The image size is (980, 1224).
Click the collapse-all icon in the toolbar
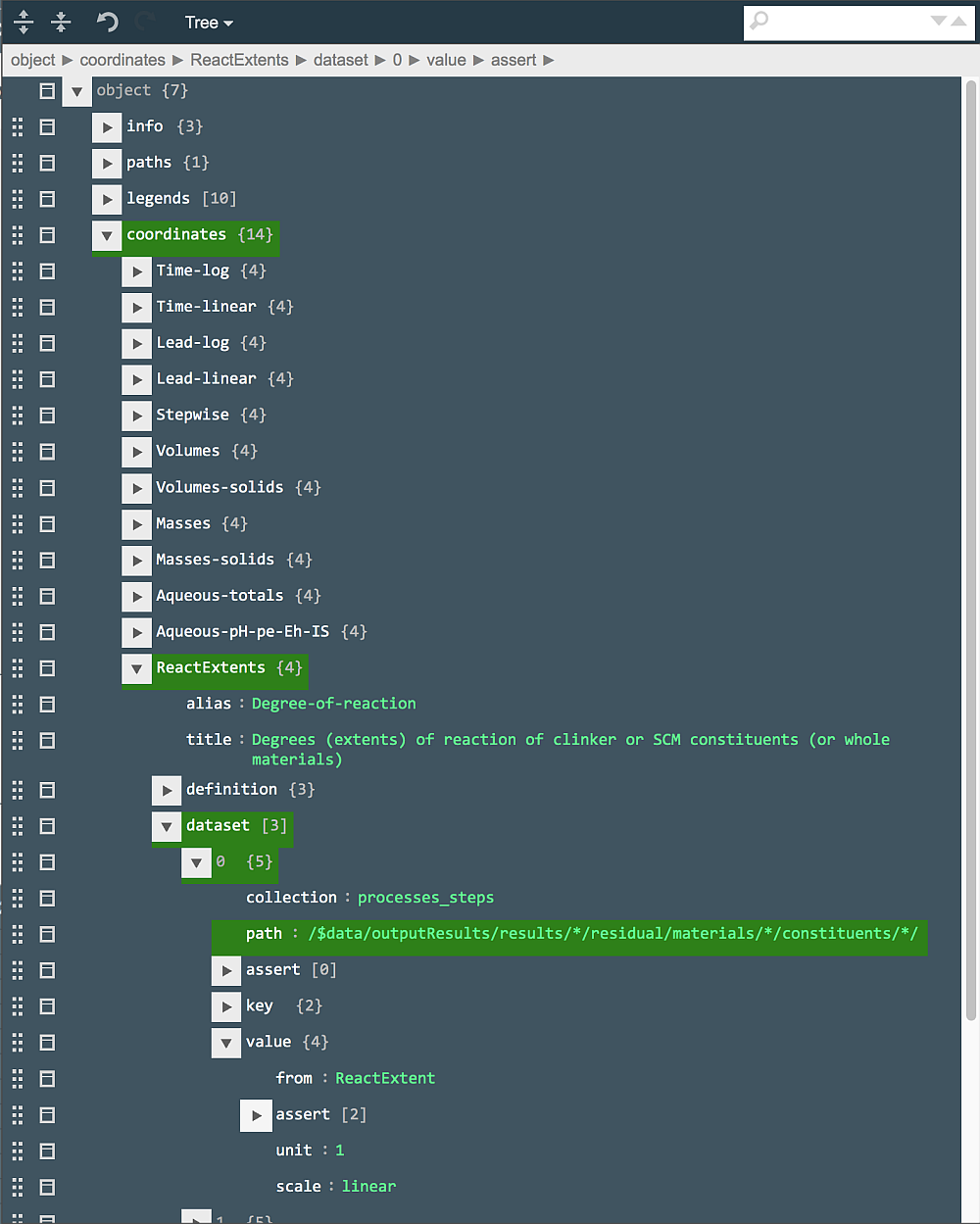tap(60, 22)
